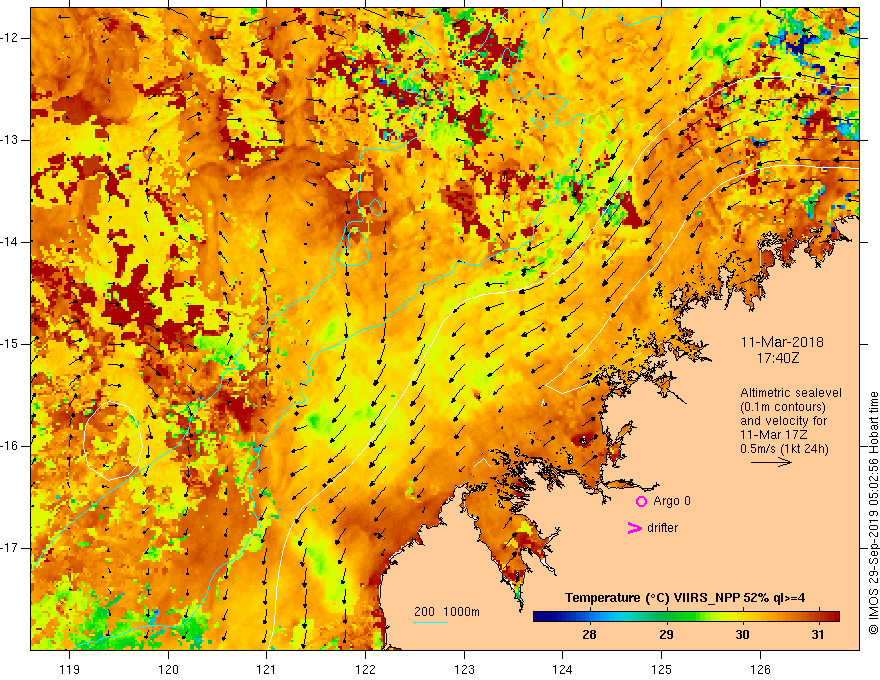
Task: Click longitude label 123 on axis
Action: tap(464, 669)
